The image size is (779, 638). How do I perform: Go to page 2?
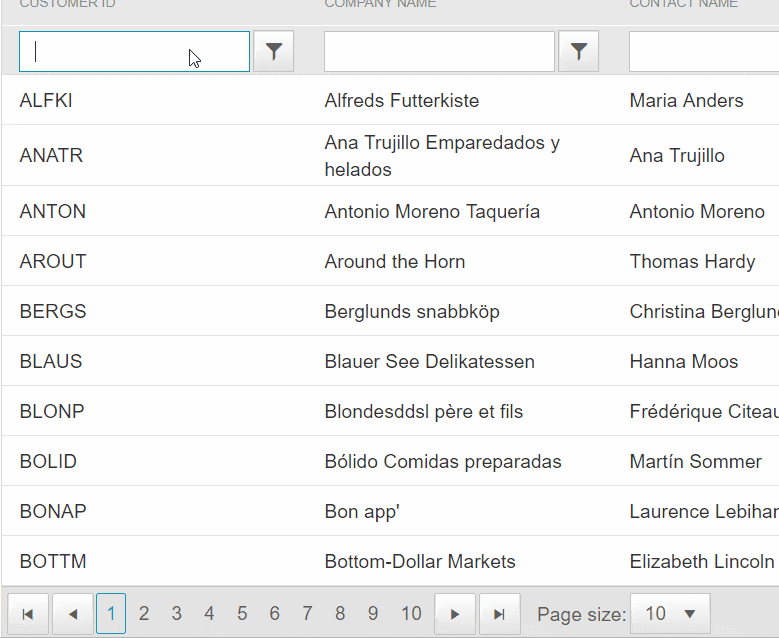click(x=144, y=614)
